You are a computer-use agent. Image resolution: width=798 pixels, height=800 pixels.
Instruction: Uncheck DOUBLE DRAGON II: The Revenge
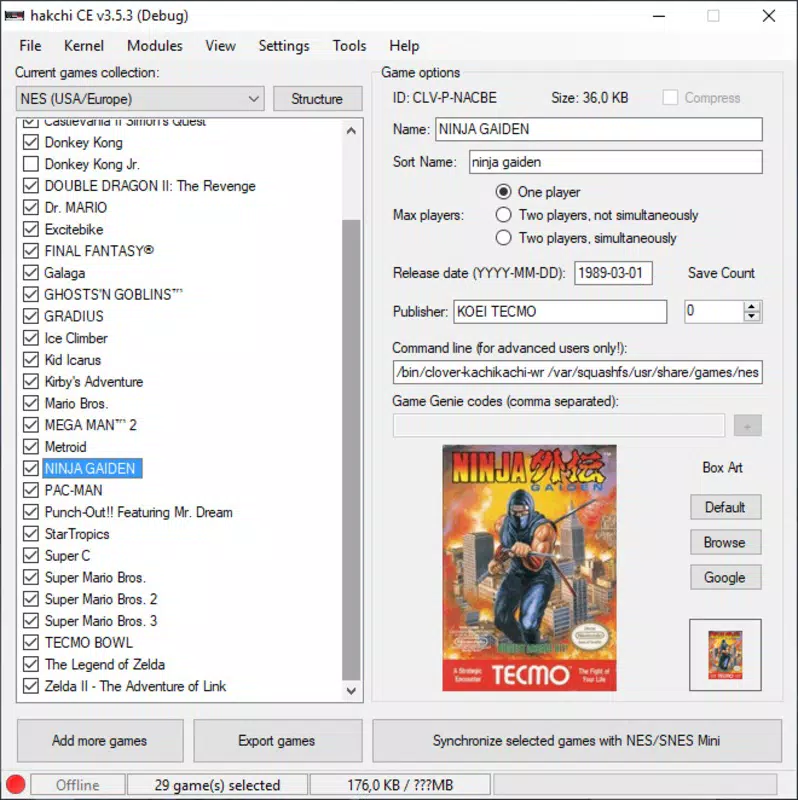tap(31, 186)
